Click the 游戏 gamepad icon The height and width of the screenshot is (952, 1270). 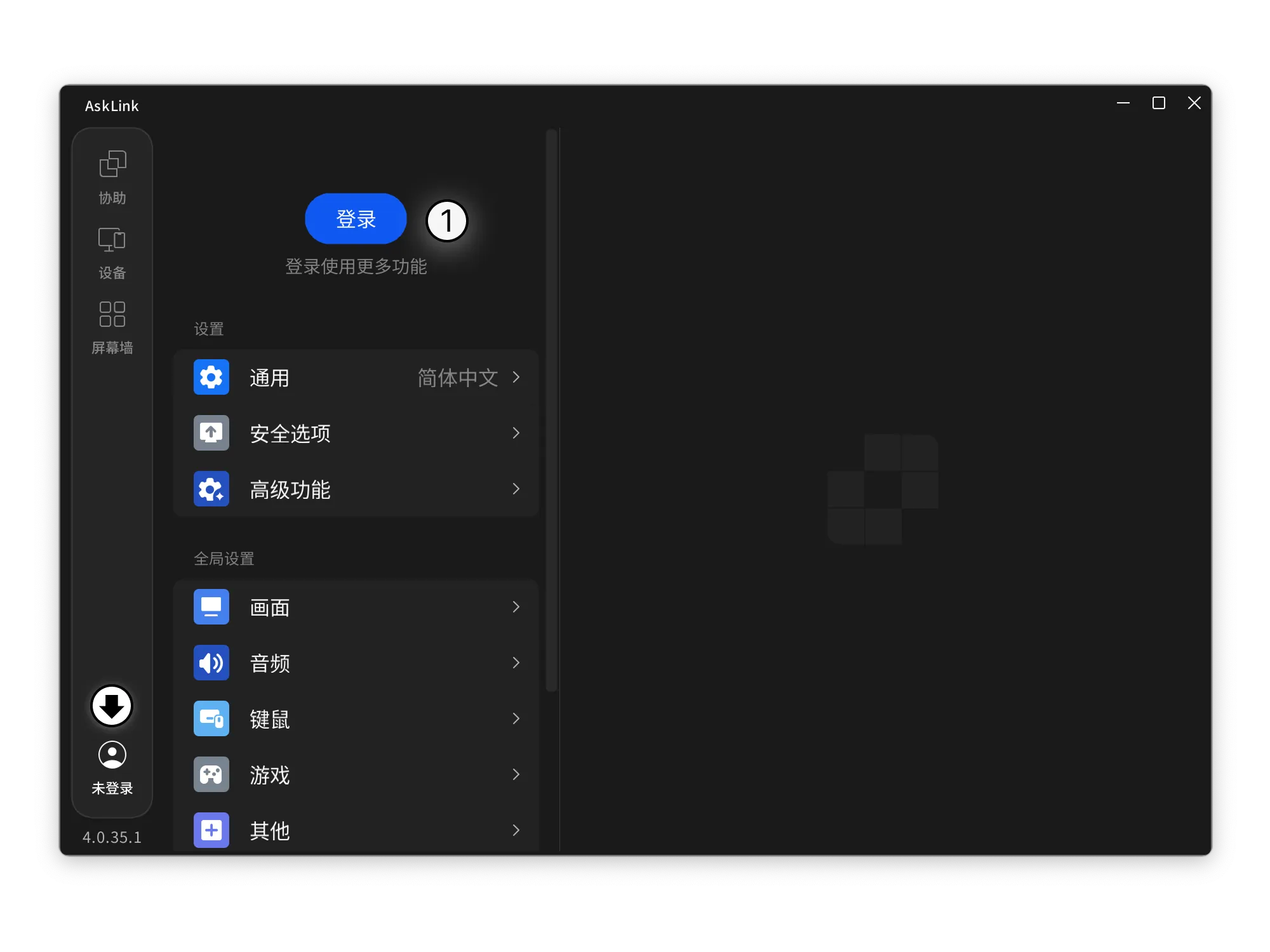pyautogui.click(x=211, y=774)
